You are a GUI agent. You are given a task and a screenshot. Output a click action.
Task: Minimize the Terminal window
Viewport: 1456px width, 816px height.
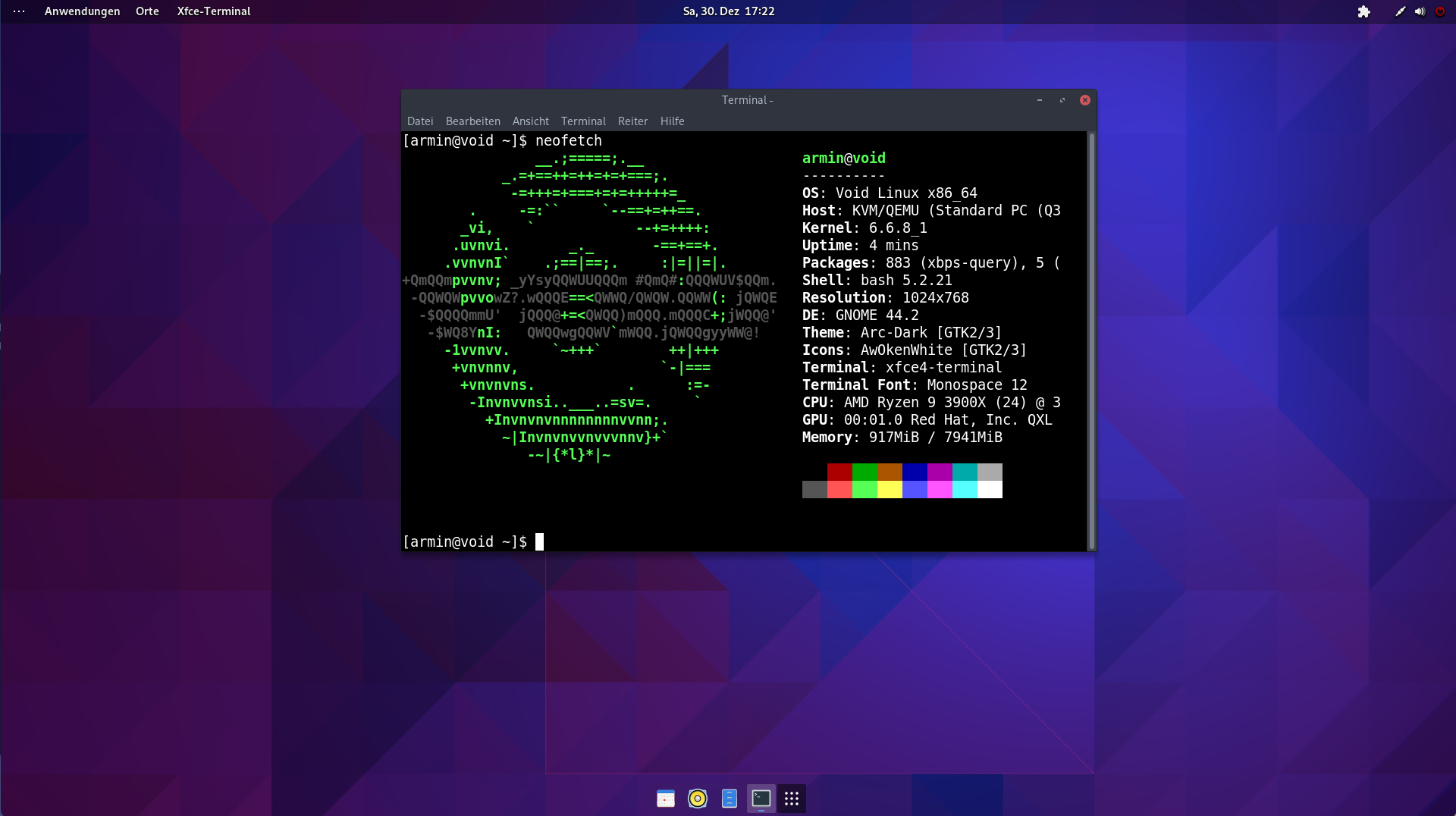coord(1039,100)
